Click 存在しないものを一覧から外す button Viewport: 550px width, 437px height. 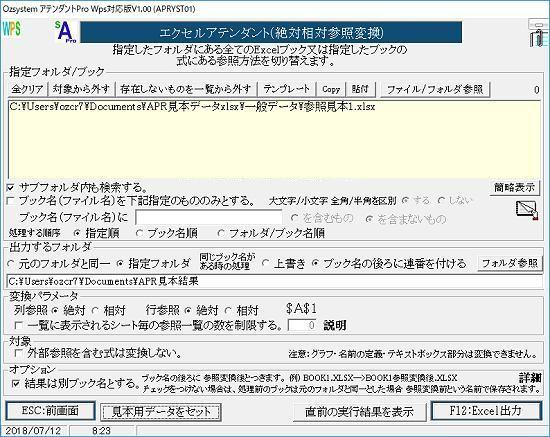[186, 89]
